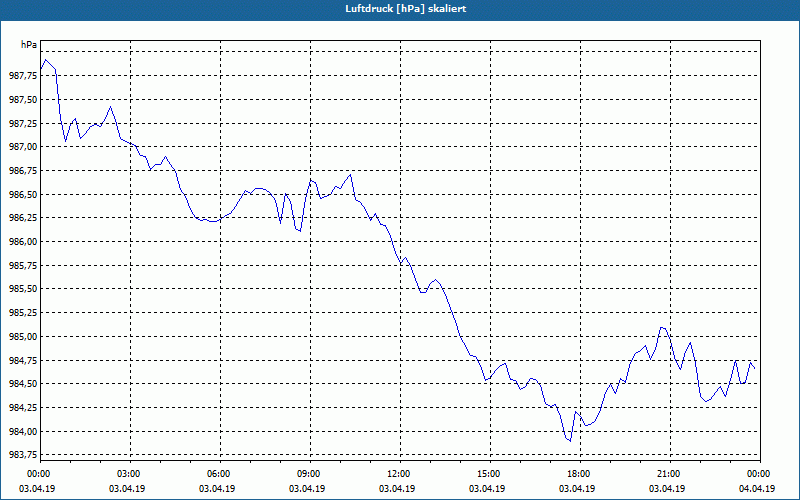This screenshot has width=800, height=500.
Task: Click the 'hPa' unit label
Action: coord(29,45)
